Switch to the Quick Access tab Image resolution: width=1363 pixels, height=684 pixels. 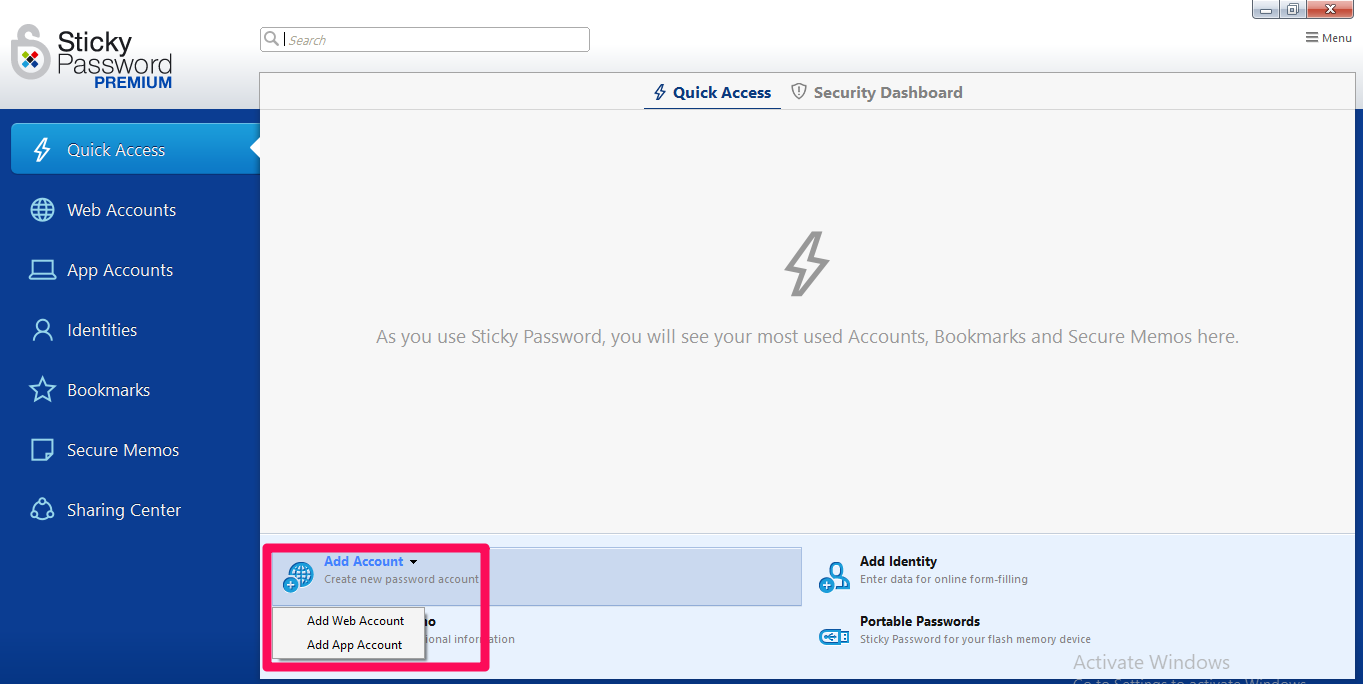coord(712,93)
